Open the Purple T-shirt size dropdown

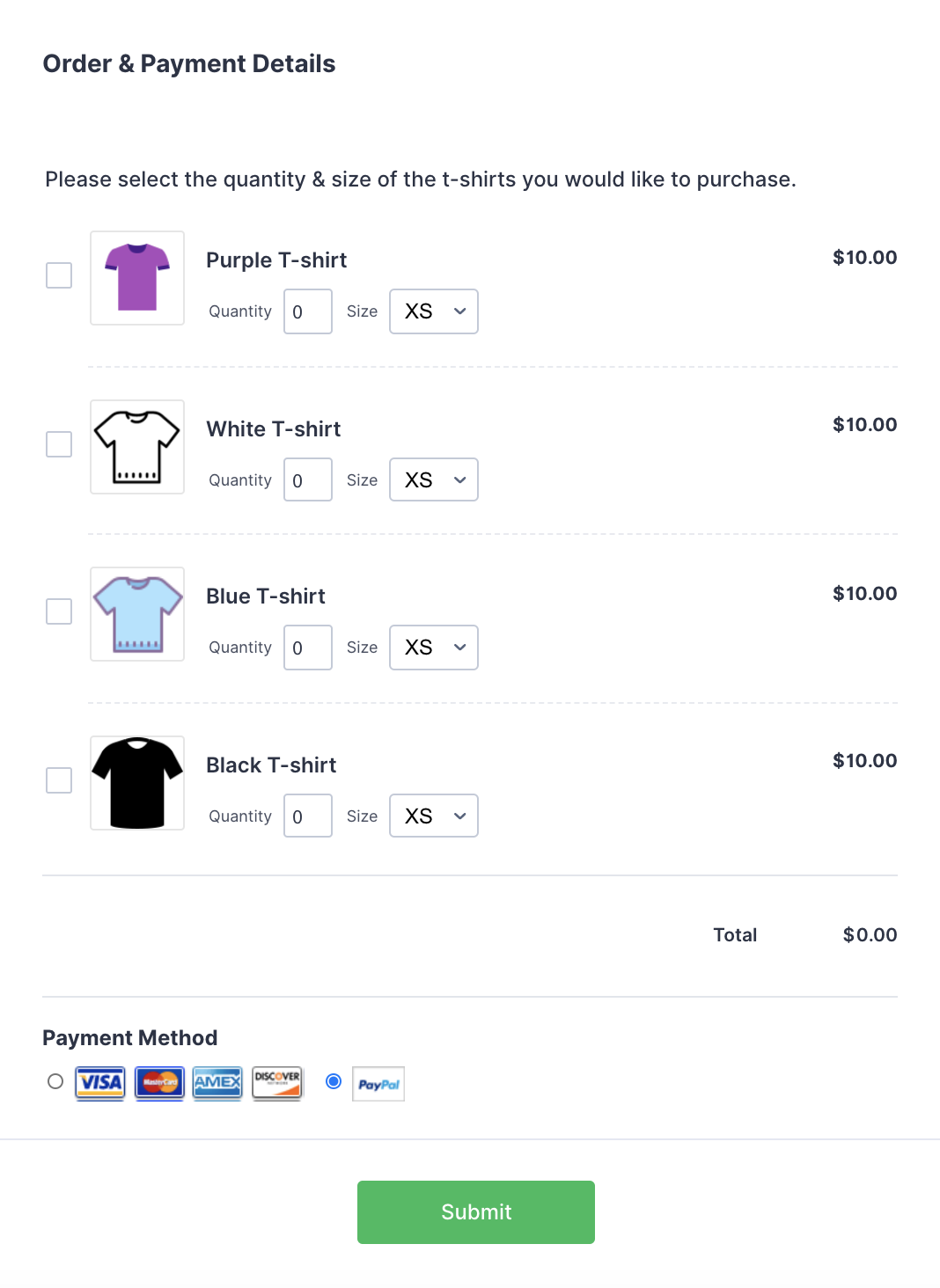pos(434,311)
